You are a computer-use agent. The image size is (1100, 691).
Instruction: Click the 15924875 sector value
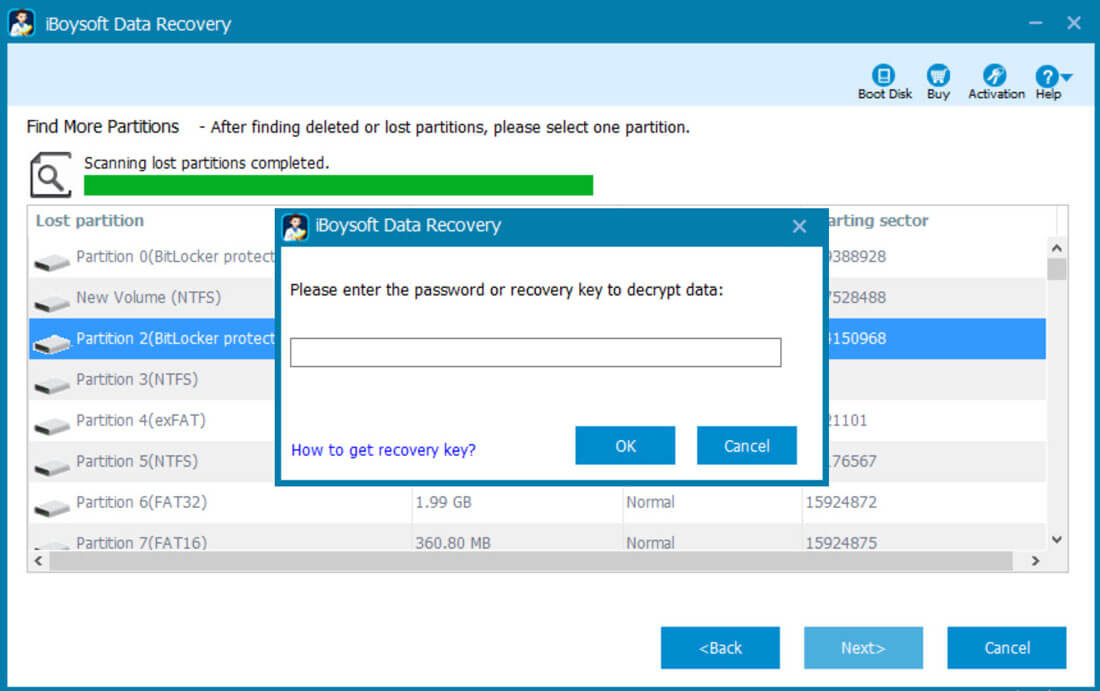click(x=841, y=543)
